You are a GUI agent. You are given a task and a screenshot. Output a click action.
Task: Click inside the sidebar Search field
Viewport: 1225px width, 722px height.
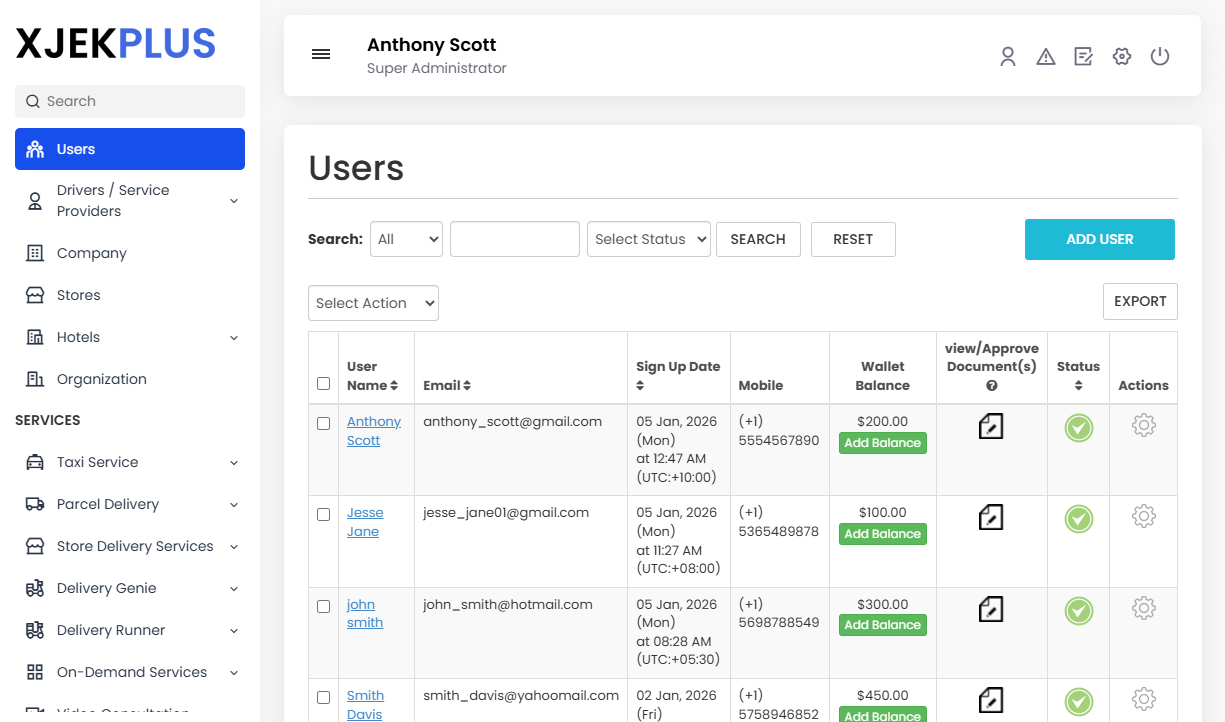130,101
